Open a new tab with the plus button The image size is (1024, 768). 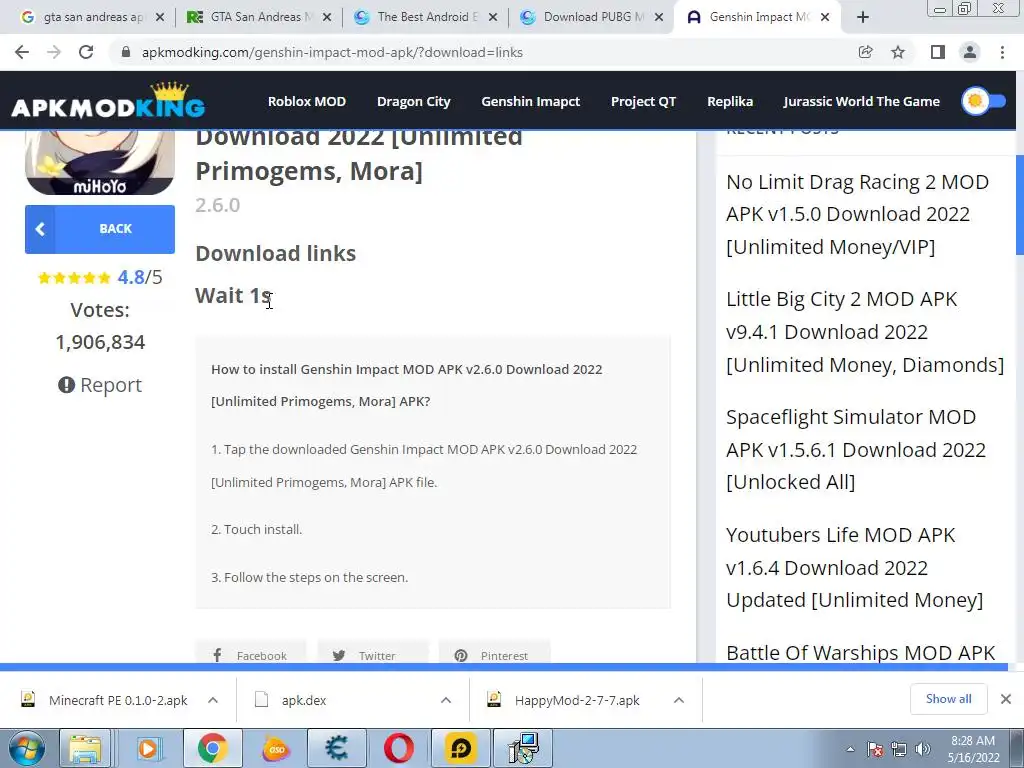click(863, 18)
